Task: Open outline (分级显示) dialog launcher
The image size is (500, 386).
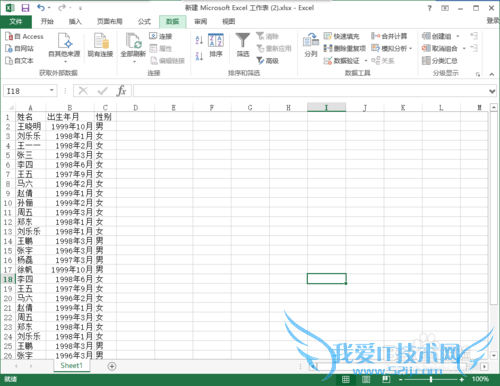Action: [478, 74]
